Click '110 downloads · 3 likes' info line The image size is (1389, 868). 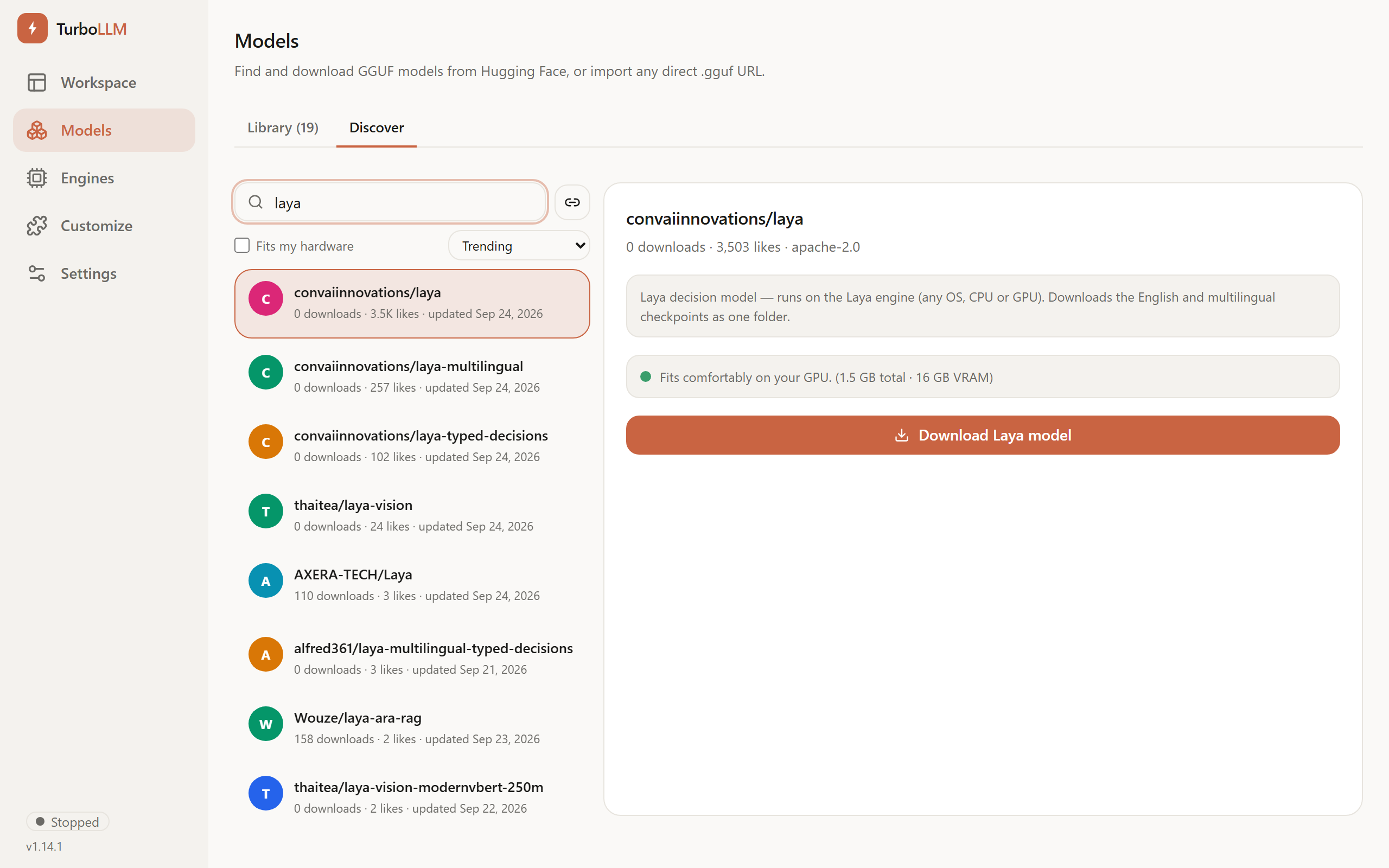tap(417, 596)
